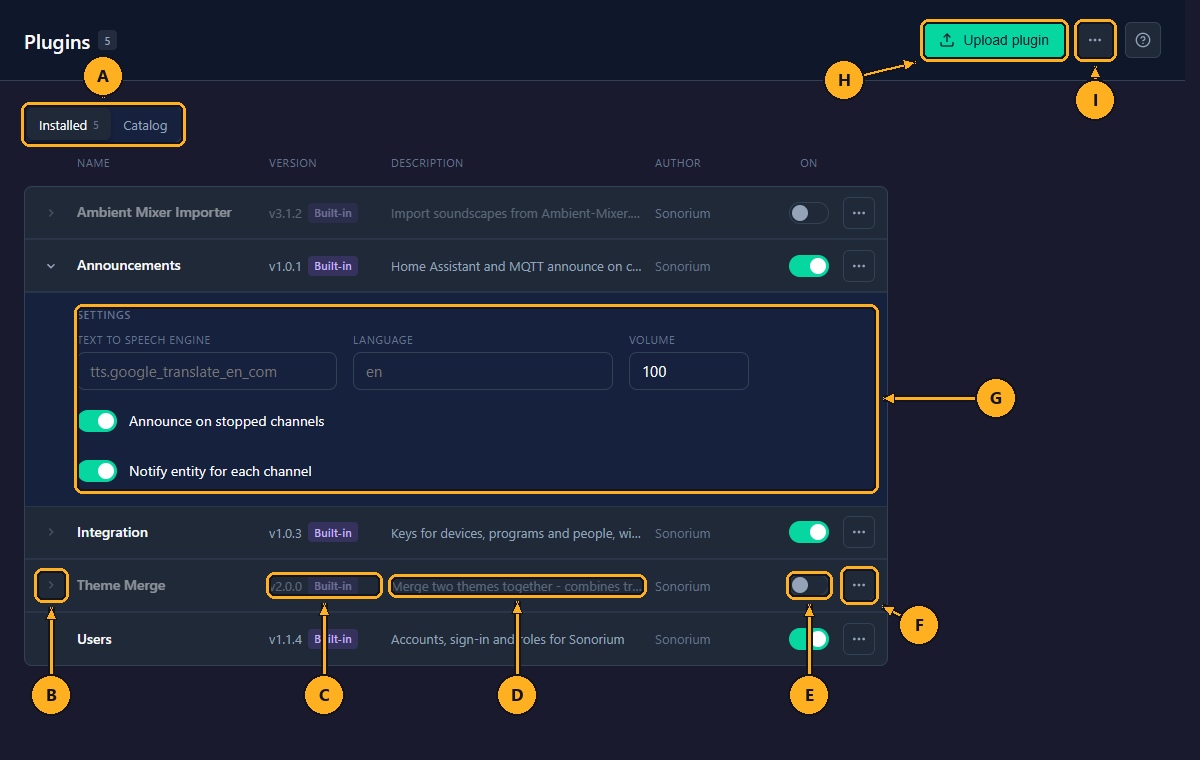Select the Users plugin name
The image size is (1200, 760).
pos(94,639)
